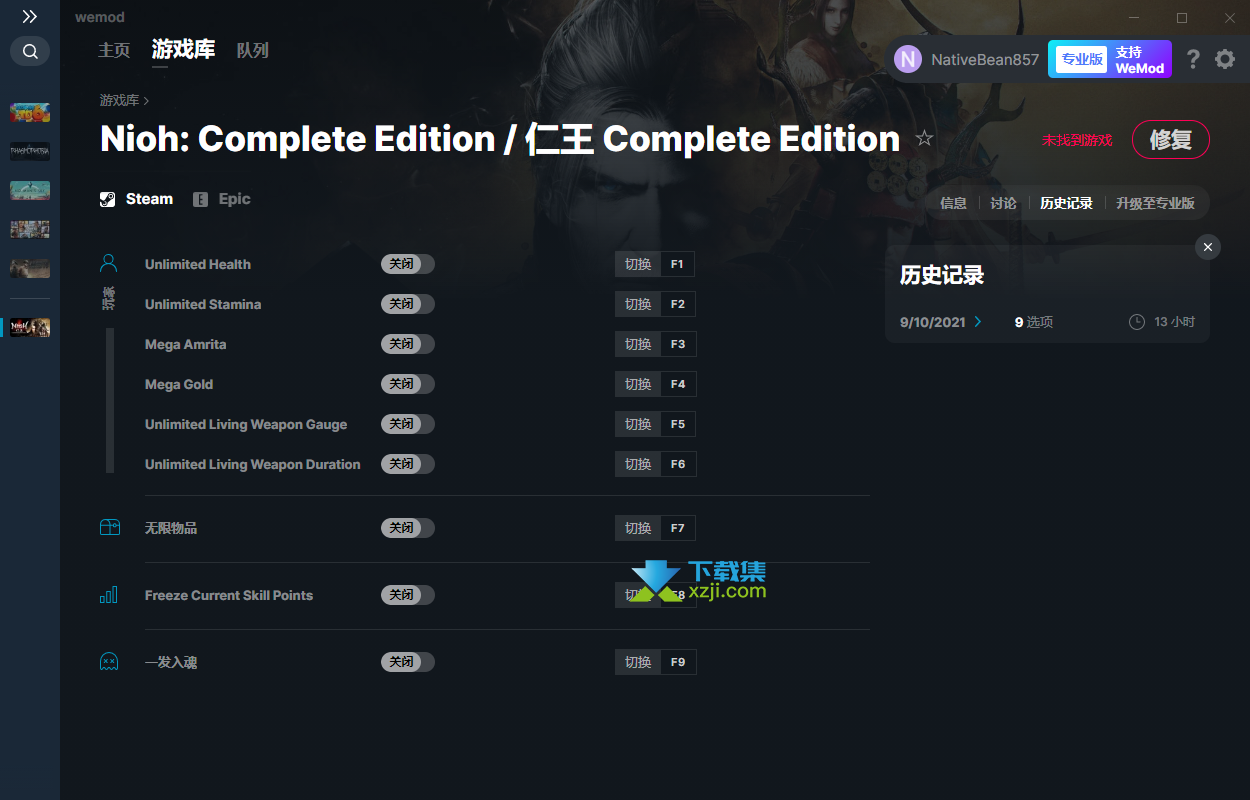This screenshot has height=800, width=1250.
Task: Click the search magnifier icon in sidebar
Action: point(30,51)
